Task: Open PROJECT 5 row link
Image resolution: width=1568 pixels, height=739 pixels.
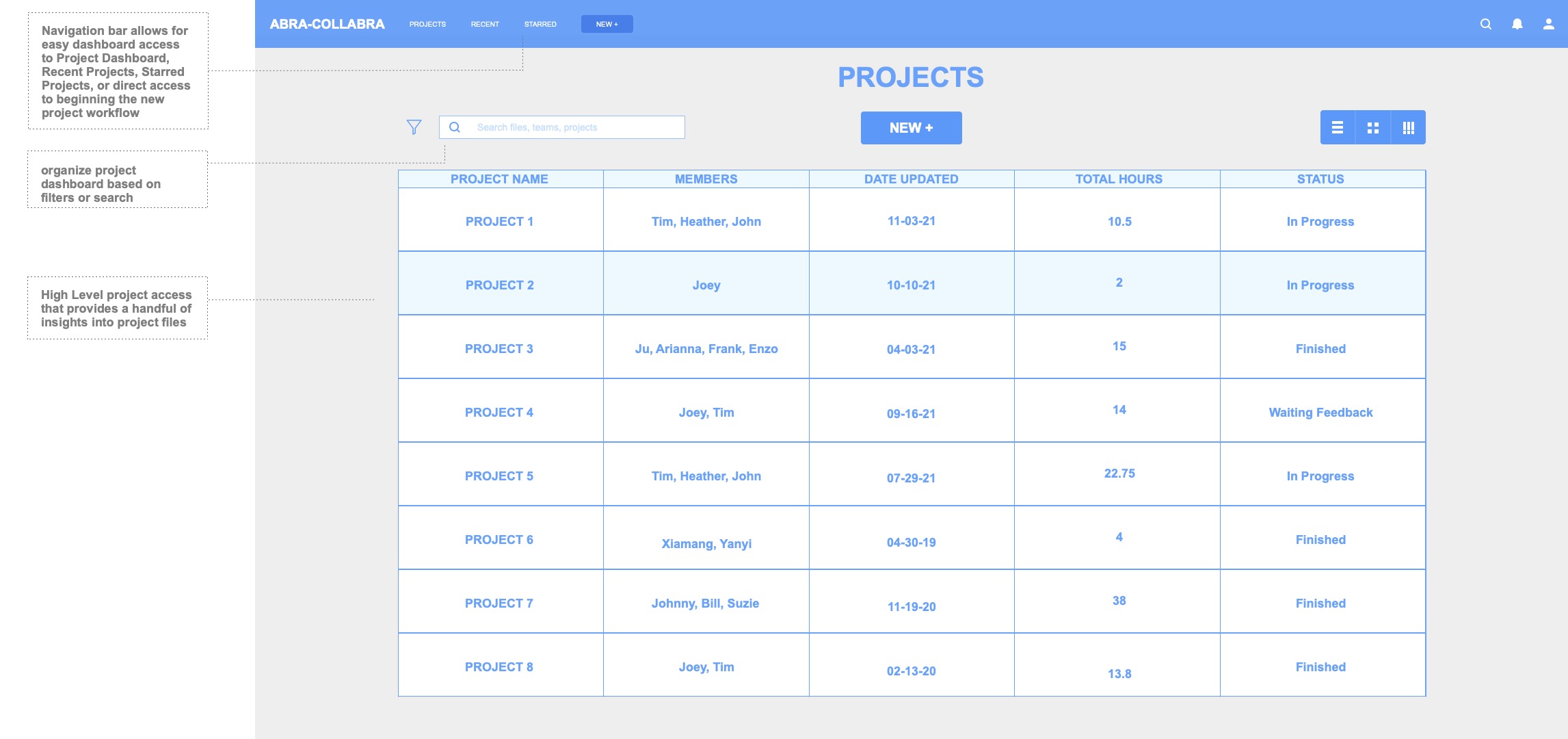Action: [499, 476]
